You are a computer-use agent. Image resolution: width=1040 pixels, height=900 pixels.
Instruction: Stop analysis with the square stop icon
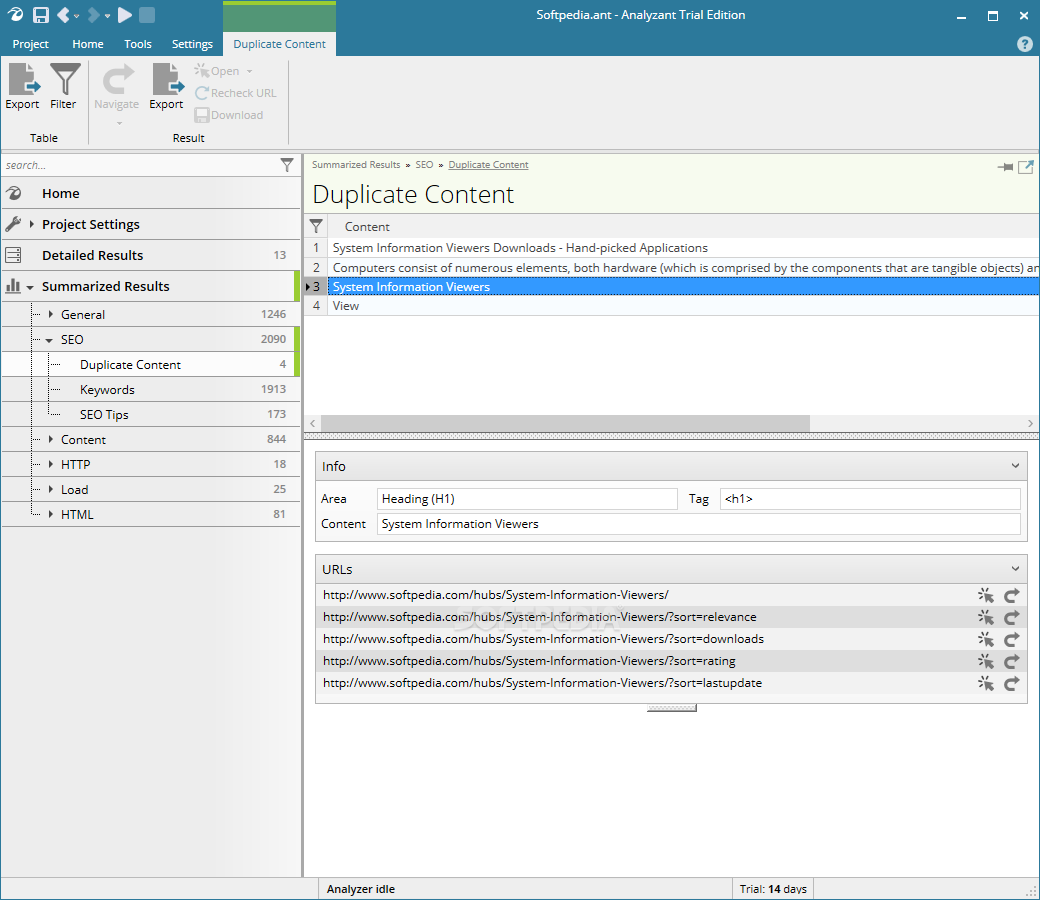(147, 15)
